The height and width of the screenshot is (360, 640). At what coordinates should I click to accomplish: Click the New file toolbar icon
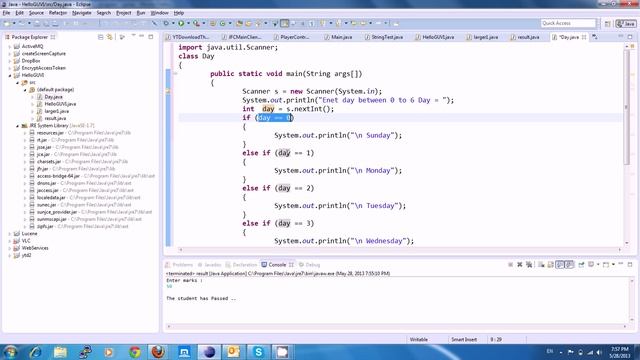[x=7, y=23]
